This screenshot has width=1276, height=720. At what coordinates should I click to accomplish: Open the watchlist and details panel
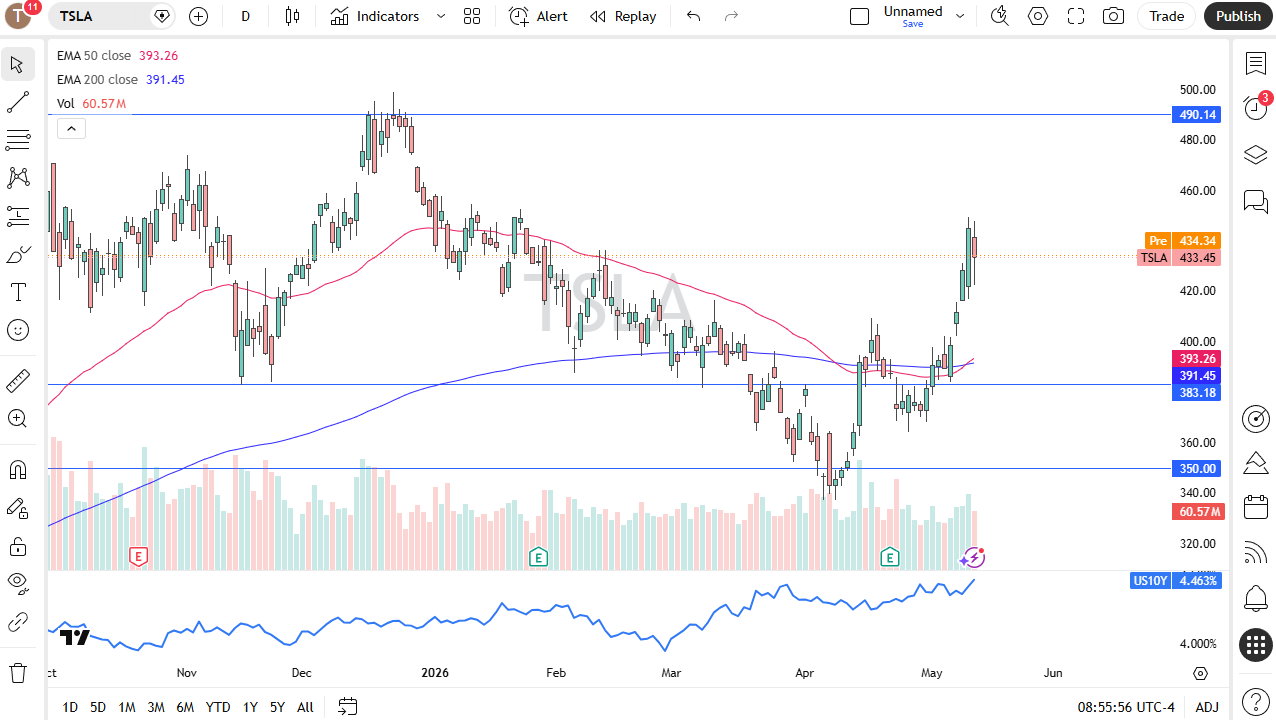(1256, 64)
